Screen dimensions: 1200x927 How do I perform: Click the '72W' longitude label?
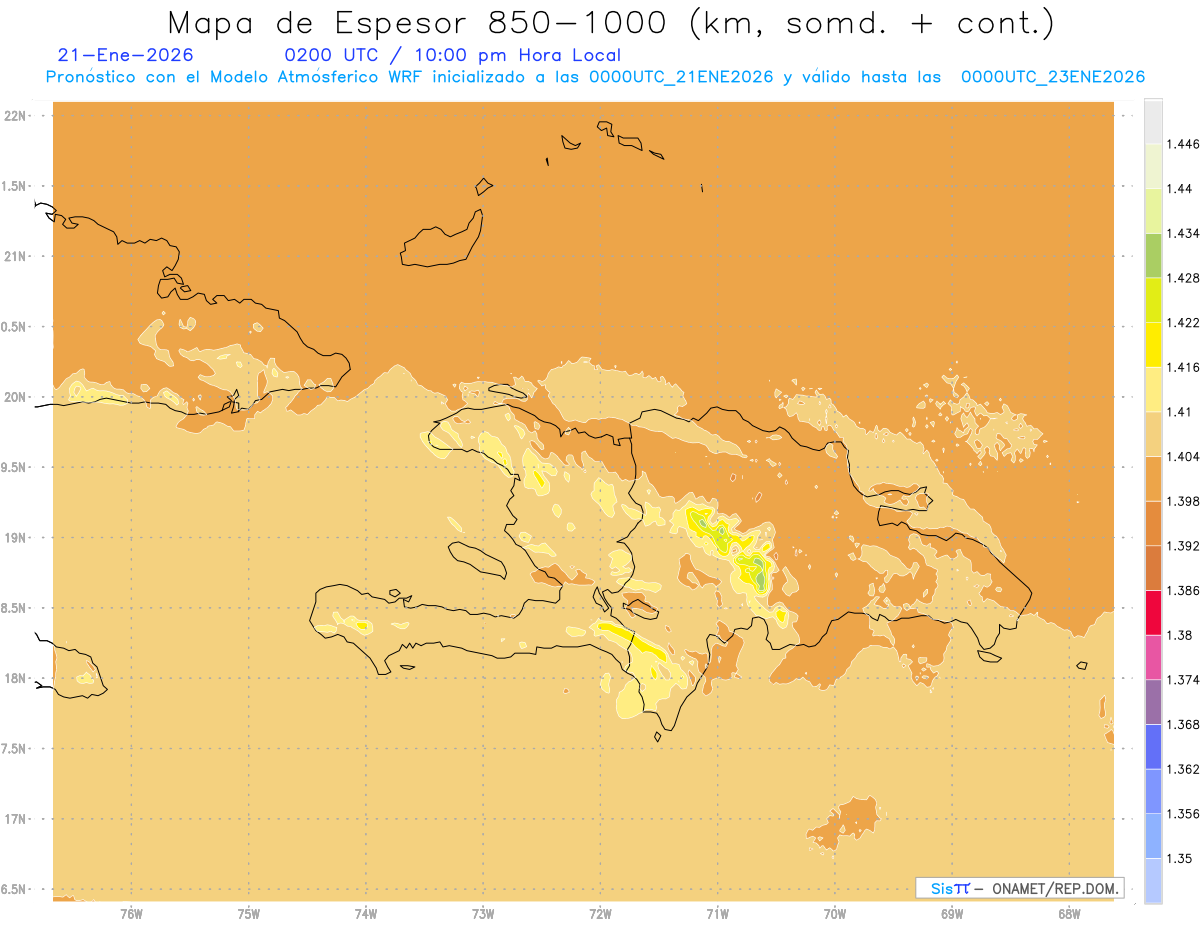[x=600, y=914]
